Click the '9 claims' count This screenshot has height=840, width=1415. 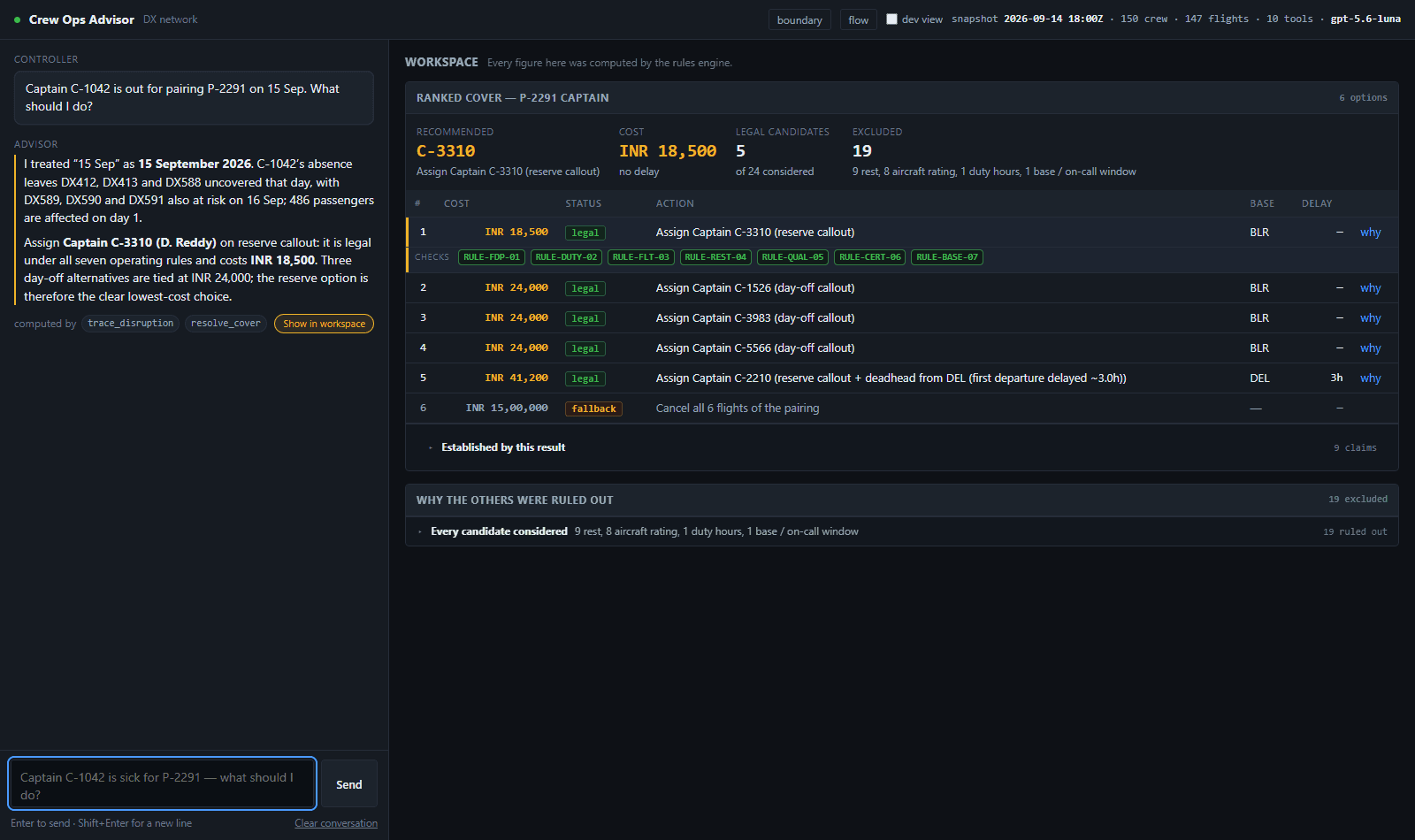[1355, 448]
